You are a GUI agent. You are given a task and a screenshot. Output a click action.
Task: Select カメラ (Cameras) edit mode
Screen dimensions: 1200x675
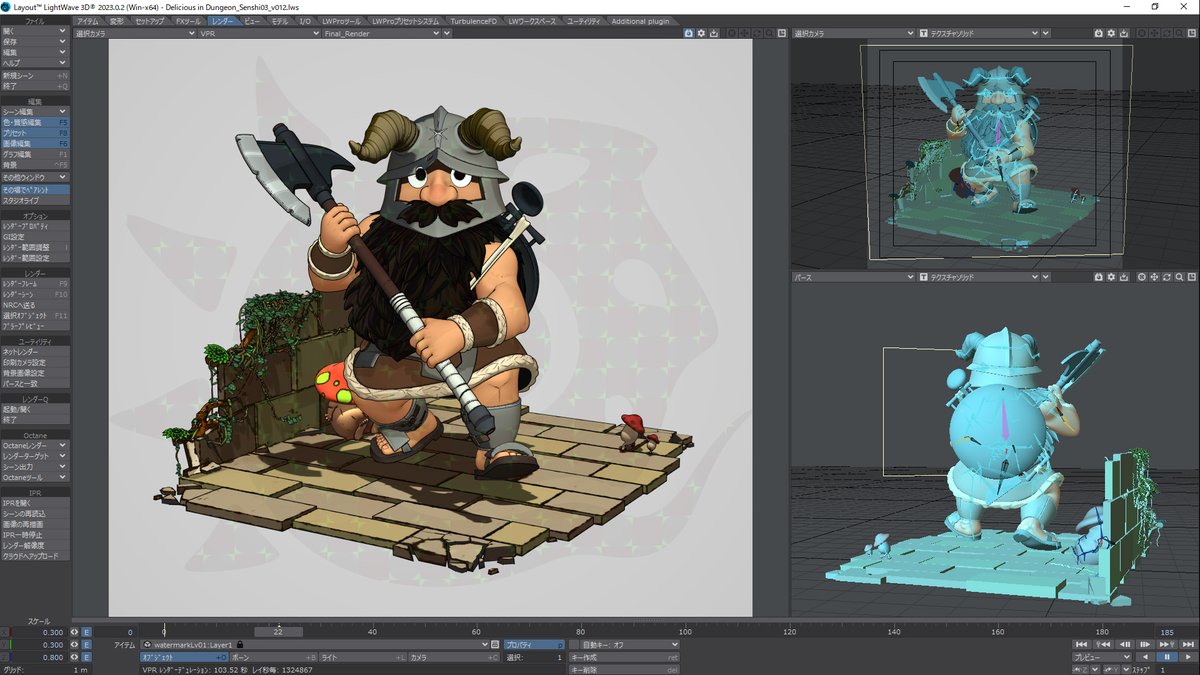453,657
